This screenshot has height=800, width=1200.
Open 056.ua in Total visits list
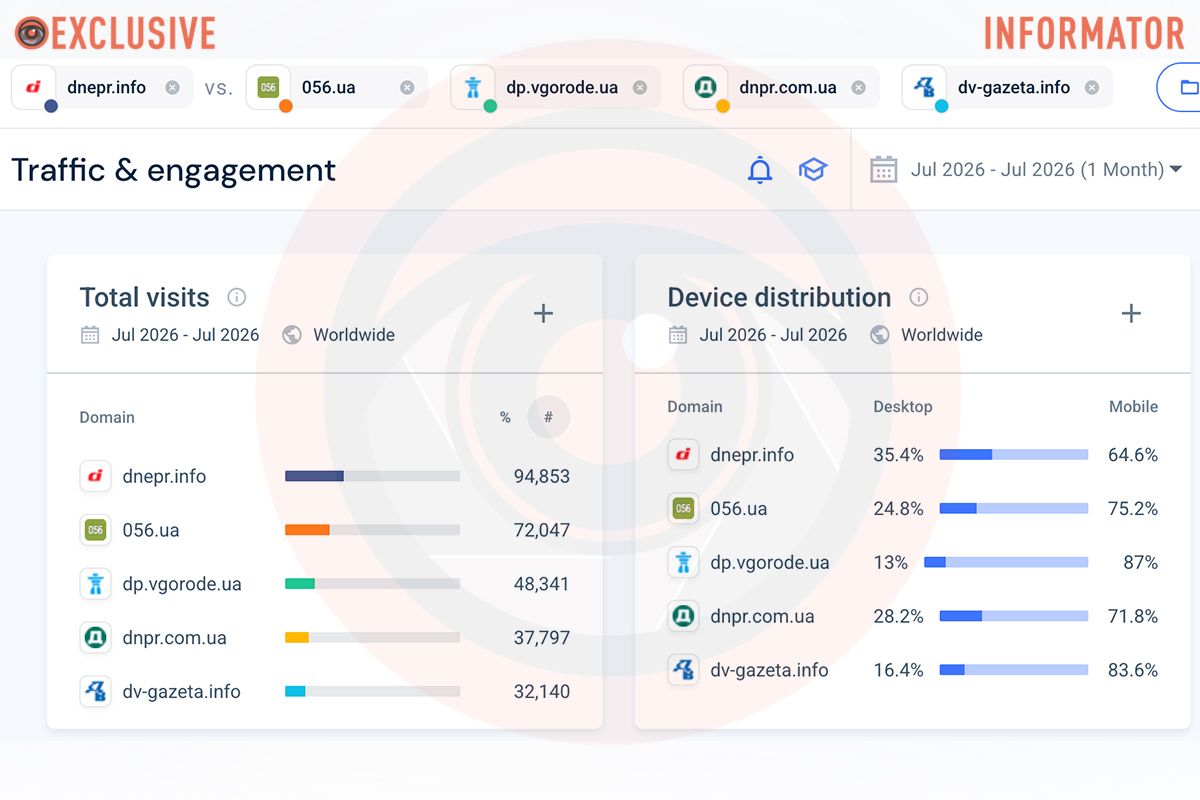151,530
